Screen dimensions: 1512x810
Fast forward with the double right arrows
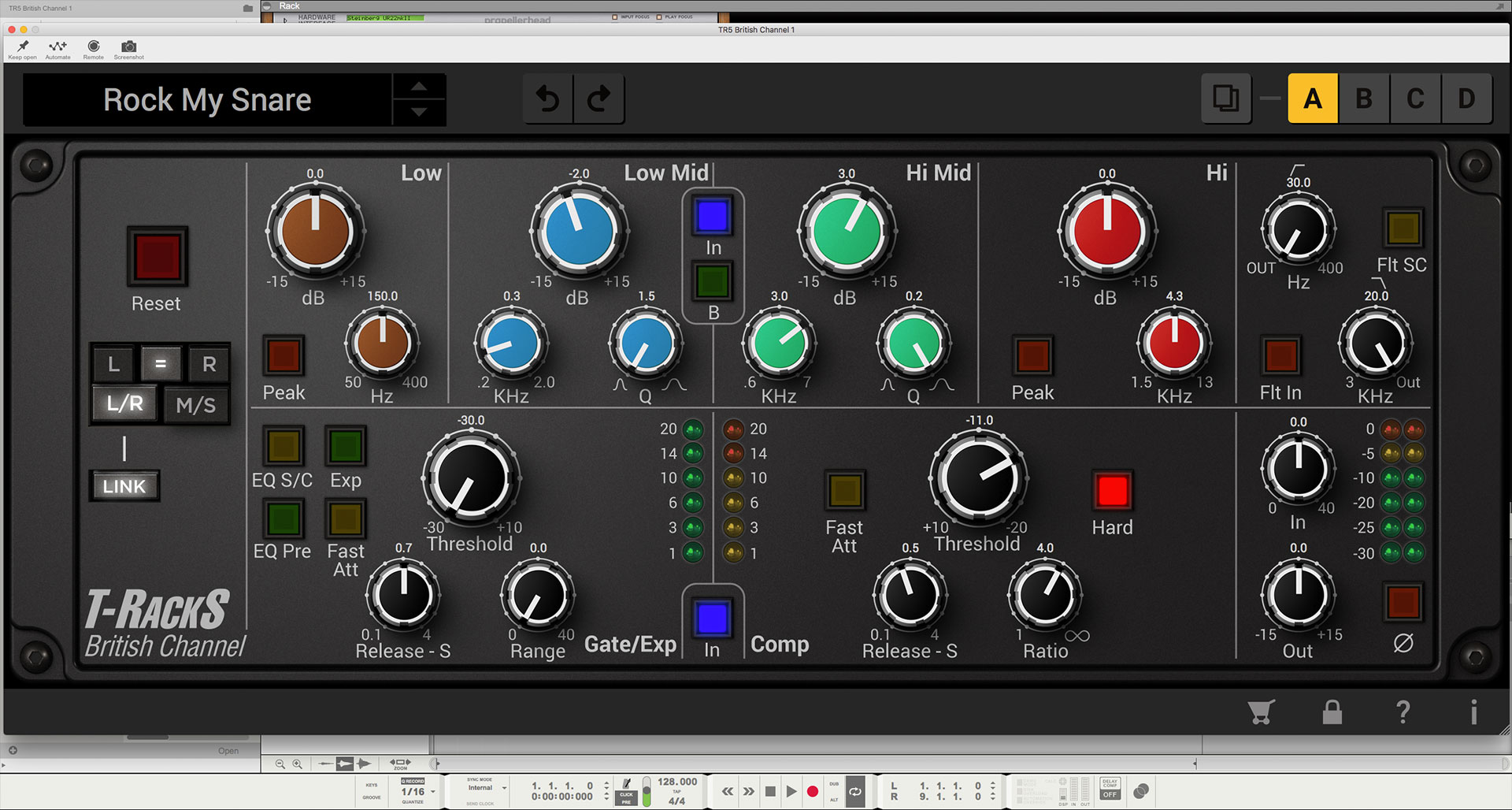click(x=749, y=791)
